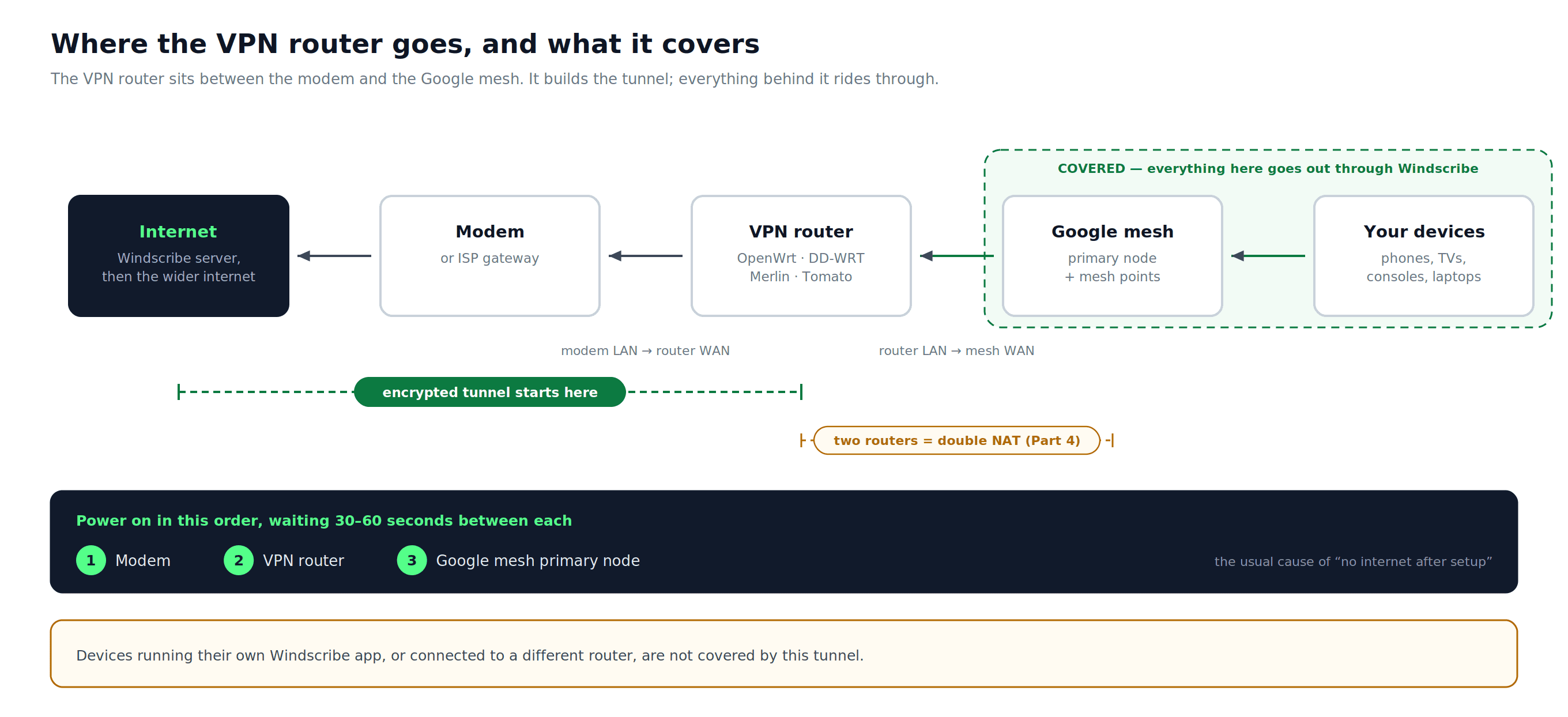
Task: Select the Your devices box
Action: (1424, 256)
